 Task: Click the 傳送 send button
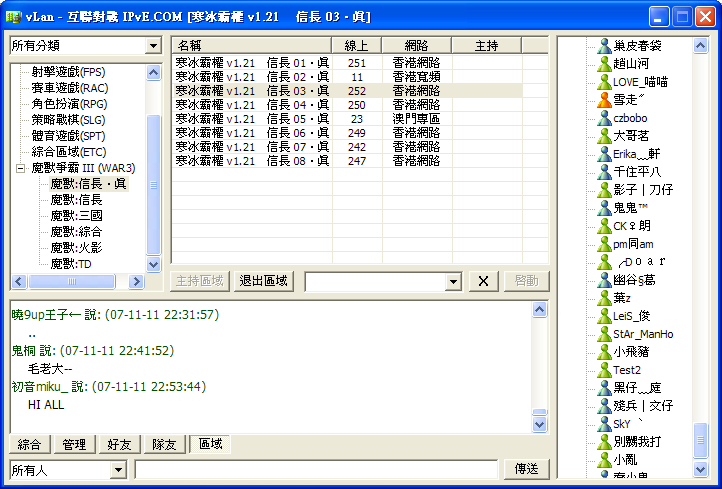tap(527, 469)
